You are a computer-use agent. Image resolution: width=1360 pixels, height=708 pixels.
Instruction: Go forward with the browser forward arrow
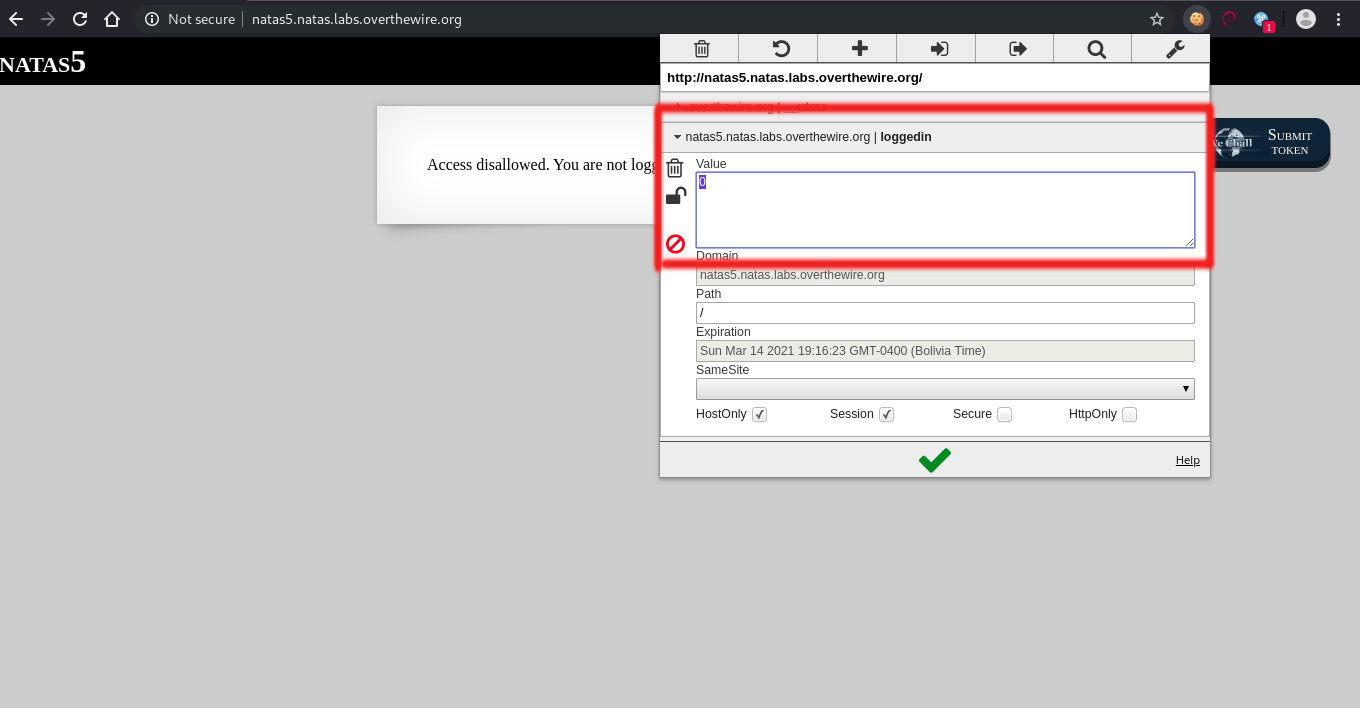point(48,19)
